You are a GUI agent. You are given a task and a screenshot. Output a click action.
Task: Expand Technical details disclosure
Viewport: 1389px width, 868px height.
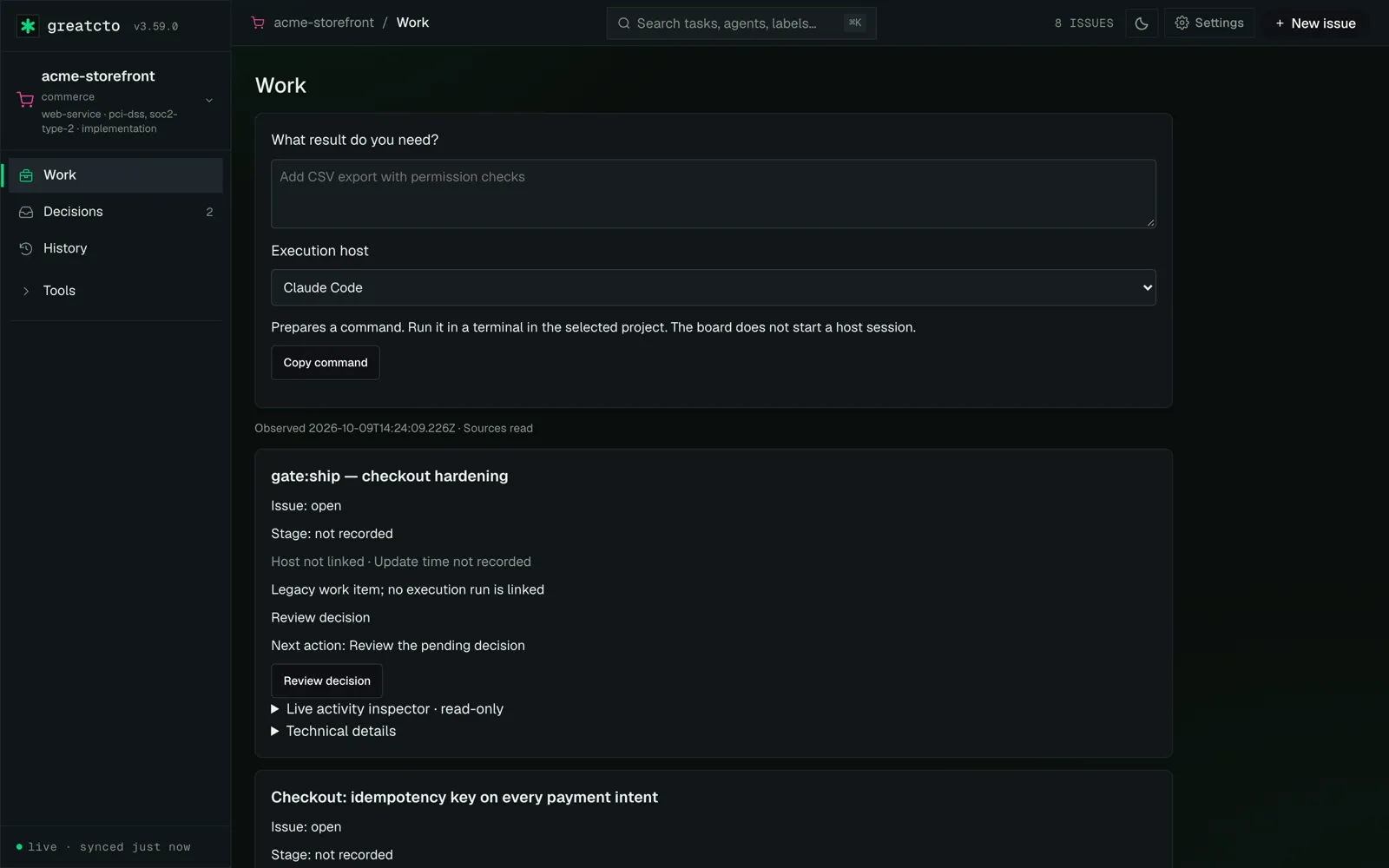point(333,731)
